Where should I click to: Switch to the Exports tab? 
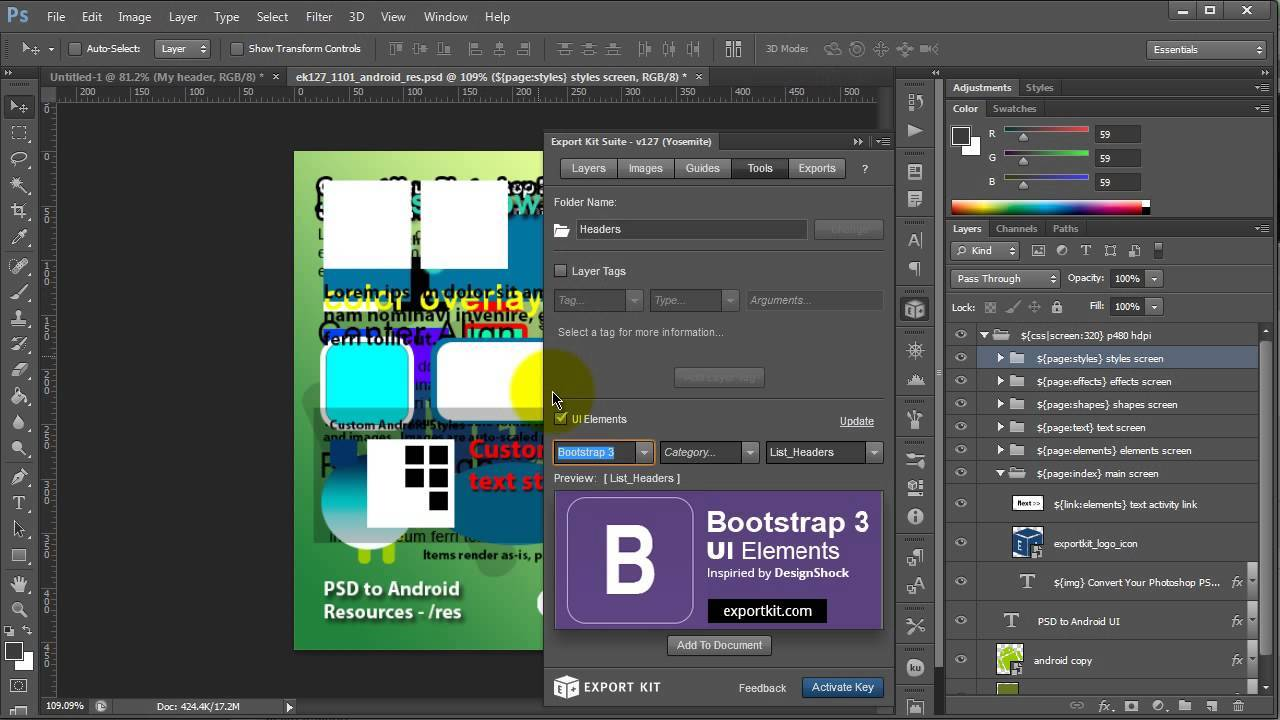(x=817, y=169)
